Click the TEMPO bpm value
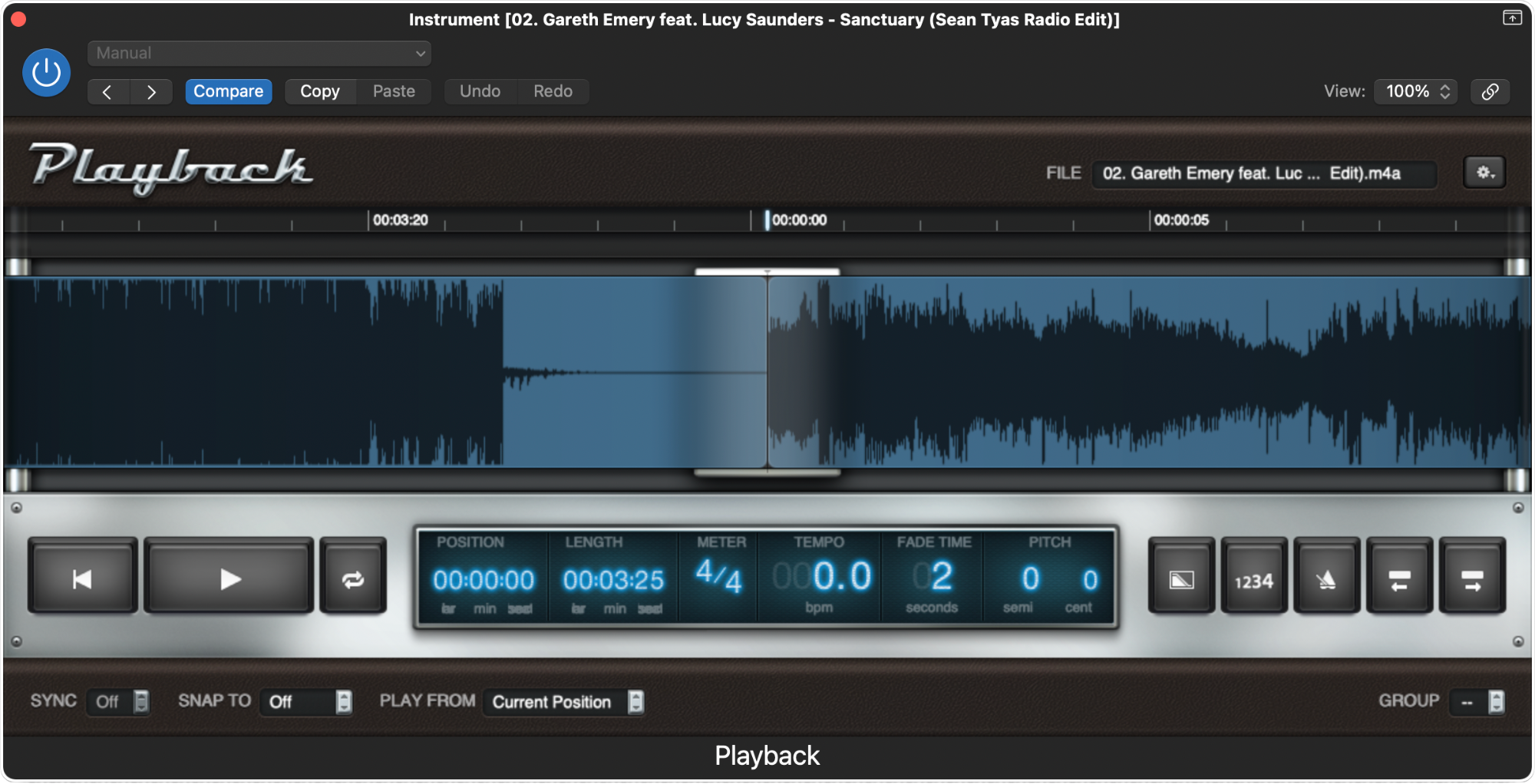Image resolution: width=1535 pixels, height=784 pixels. click(821, 577)
